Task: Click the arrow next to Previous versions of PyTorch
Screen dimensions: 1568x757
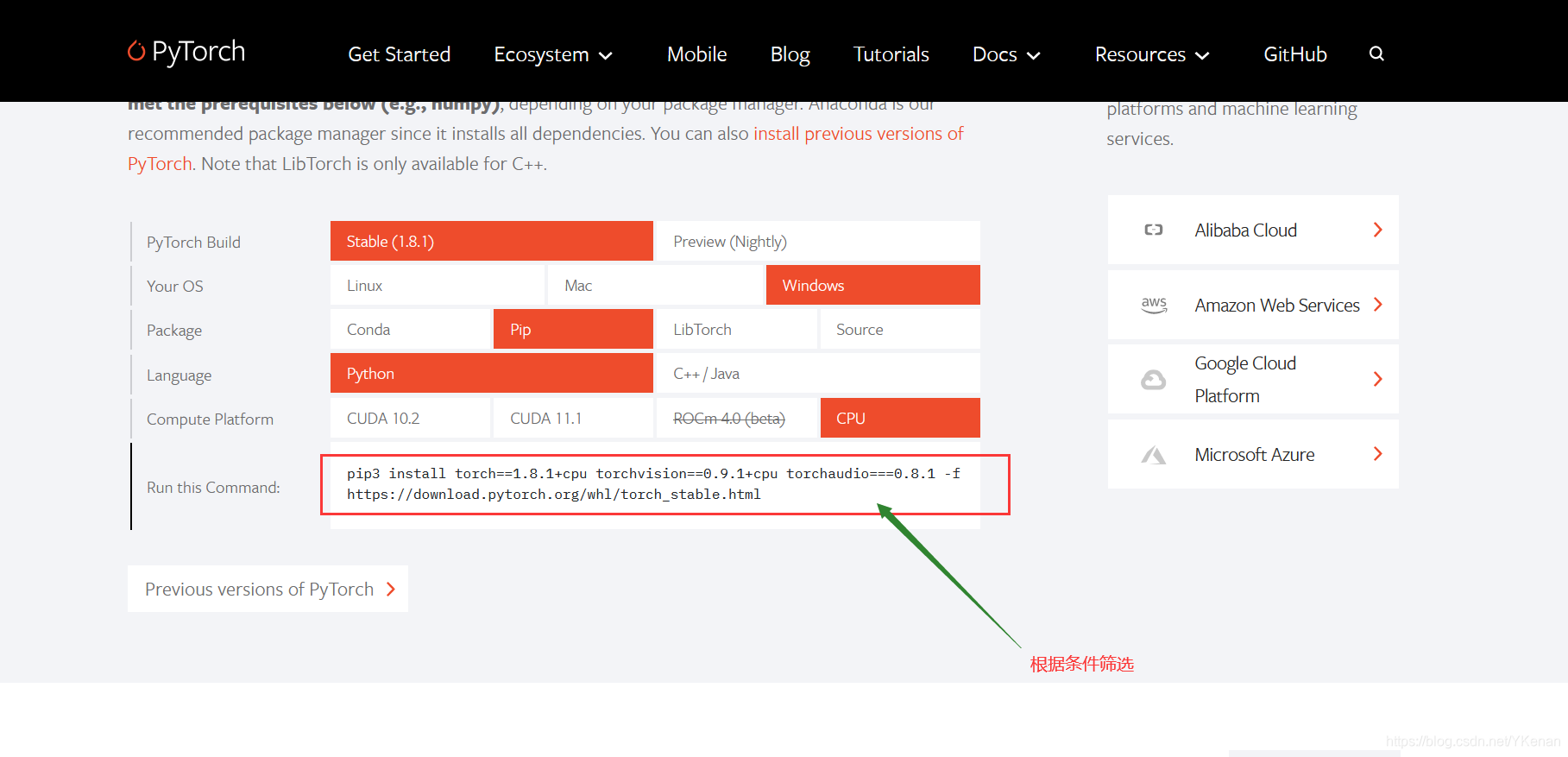Action: 391,589
